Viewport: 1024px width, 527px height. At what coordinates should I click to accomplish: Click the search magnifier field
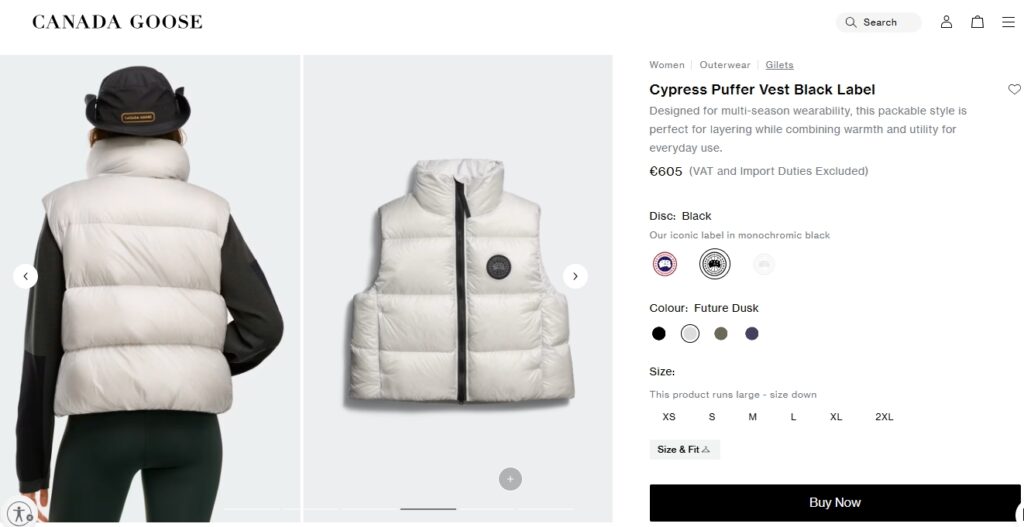tap(878, 22)
